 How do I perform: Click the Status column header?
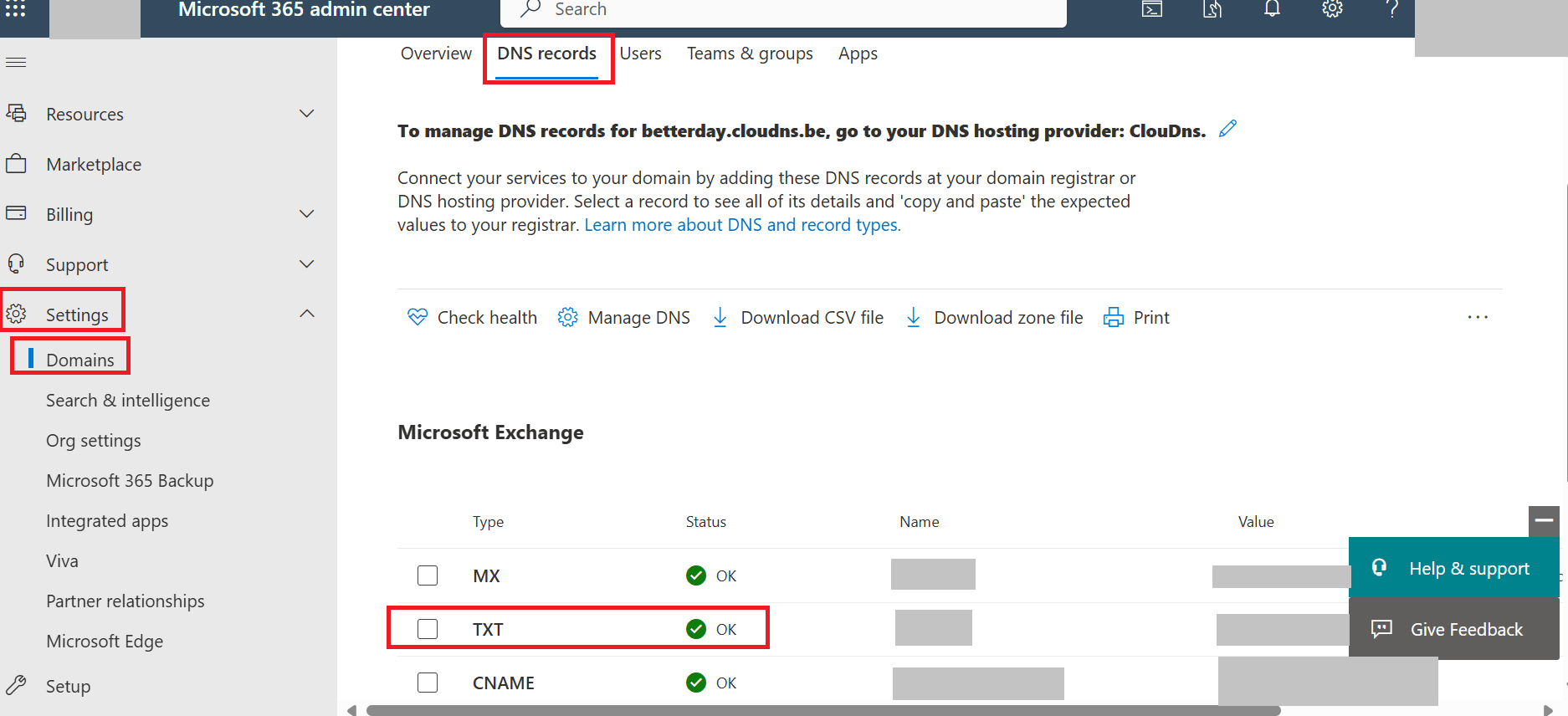[x=706, y=522]
